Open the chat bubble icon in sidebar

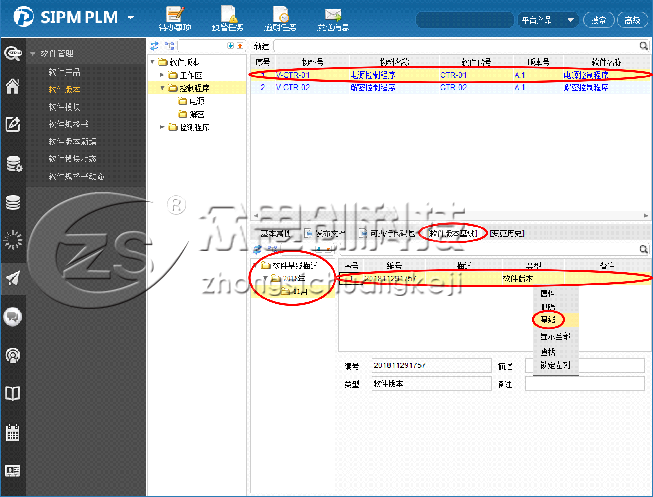(x=13, y=317)
